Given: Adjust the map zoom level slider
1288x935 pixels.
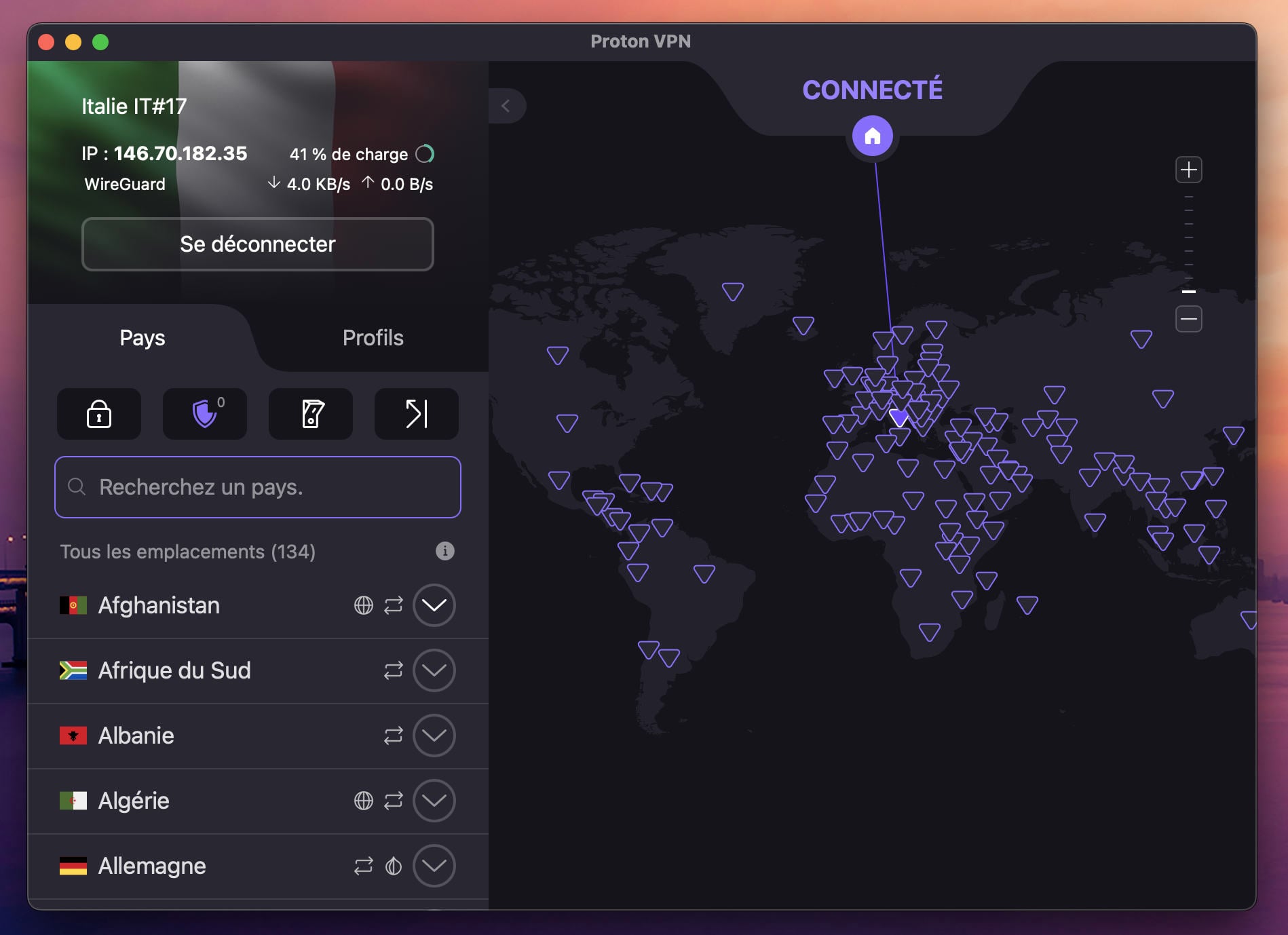Looking at the screenshot, I should click(1190, 293).
